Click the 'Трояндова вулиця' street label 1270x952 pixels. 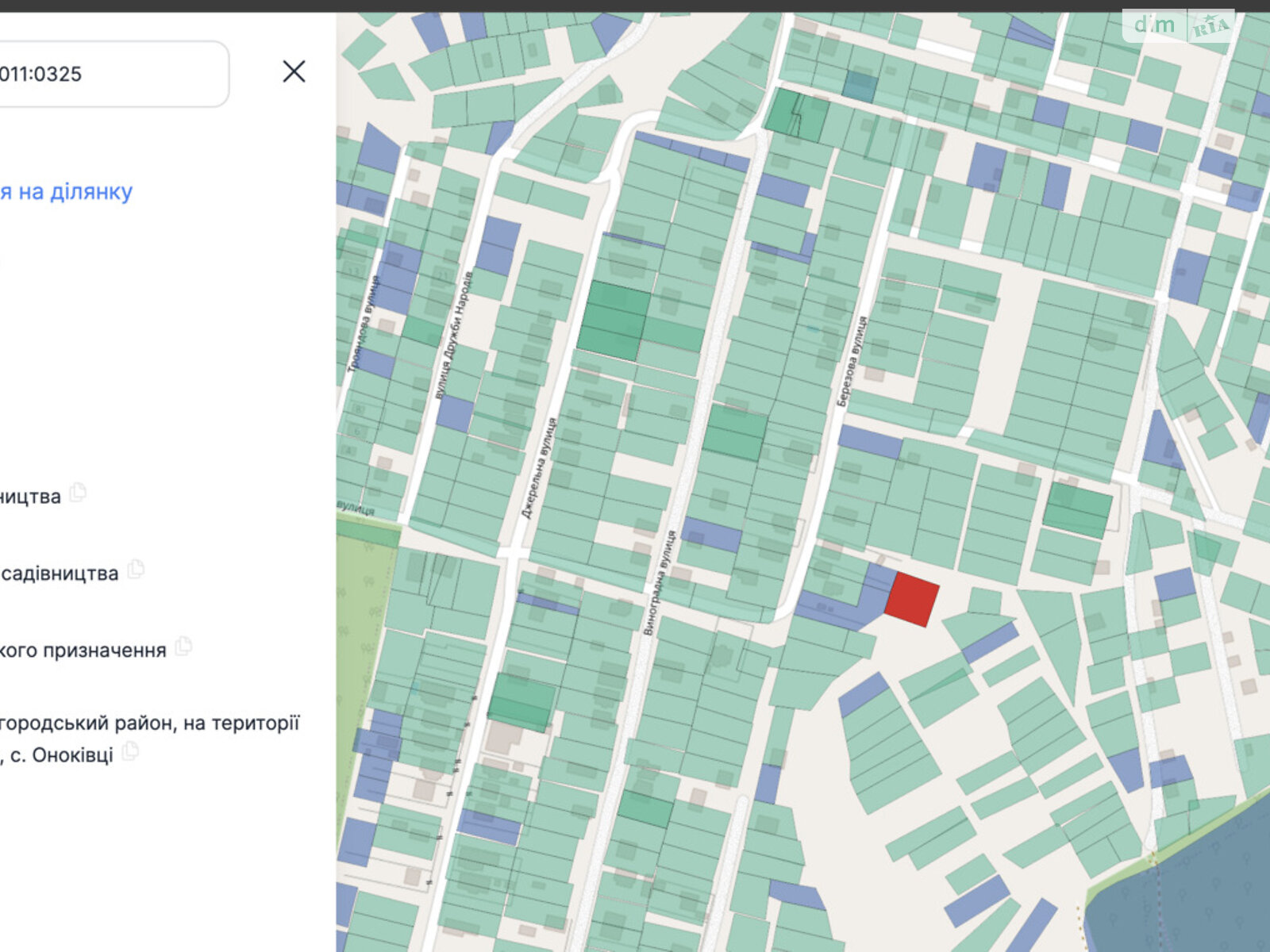(364, 324)
